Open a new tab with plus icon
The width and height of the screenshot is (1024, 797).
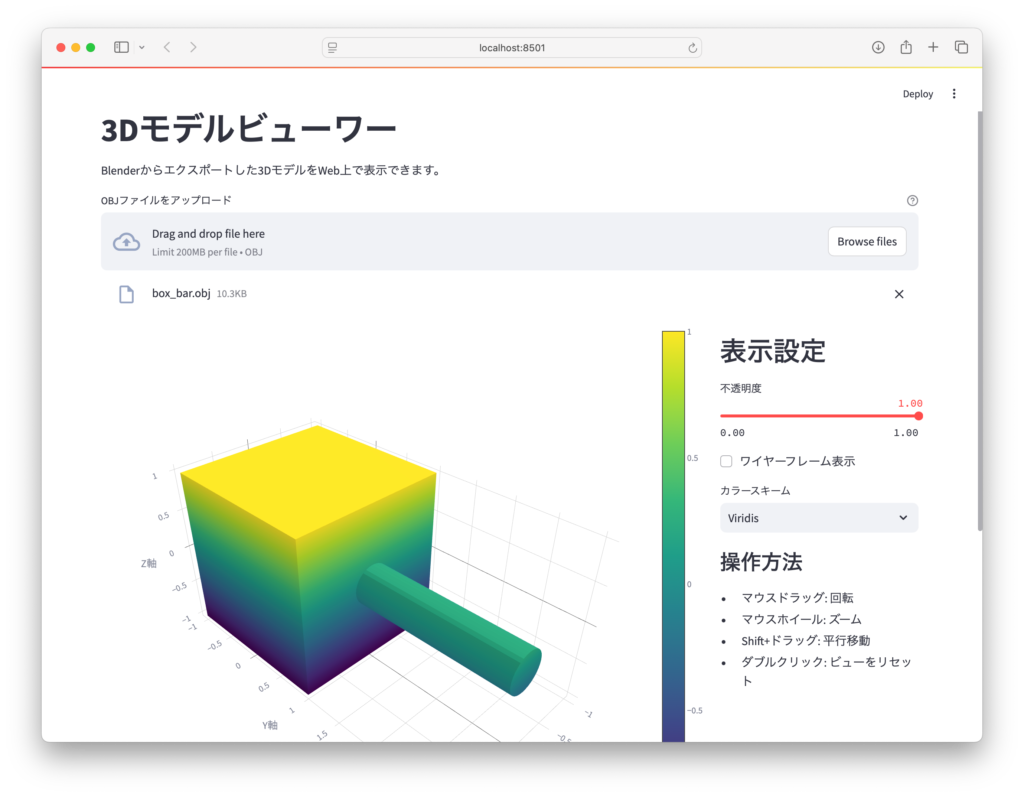(x=933, y=47)
